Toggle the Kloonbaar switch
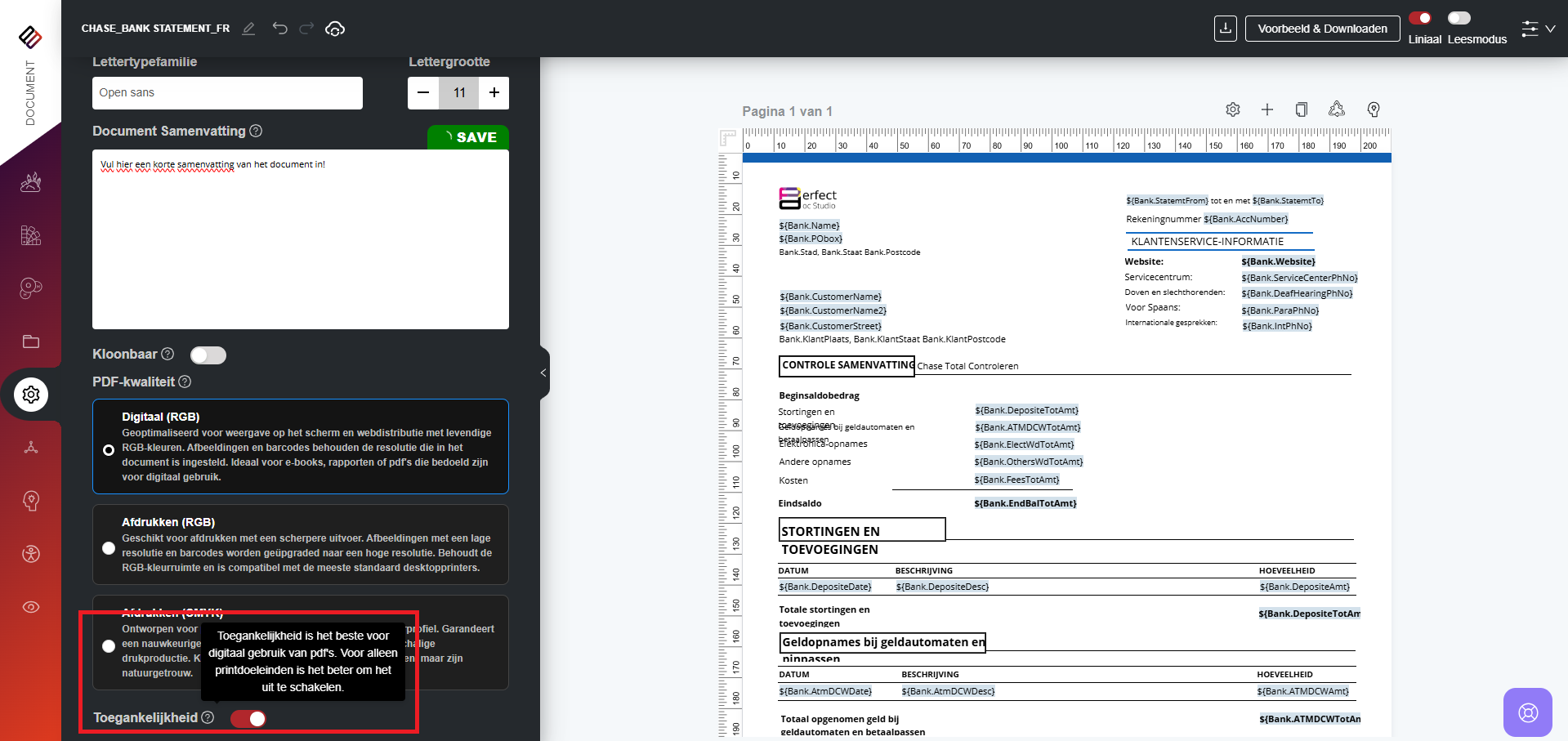1568x741 pixels. coord(208,355)
